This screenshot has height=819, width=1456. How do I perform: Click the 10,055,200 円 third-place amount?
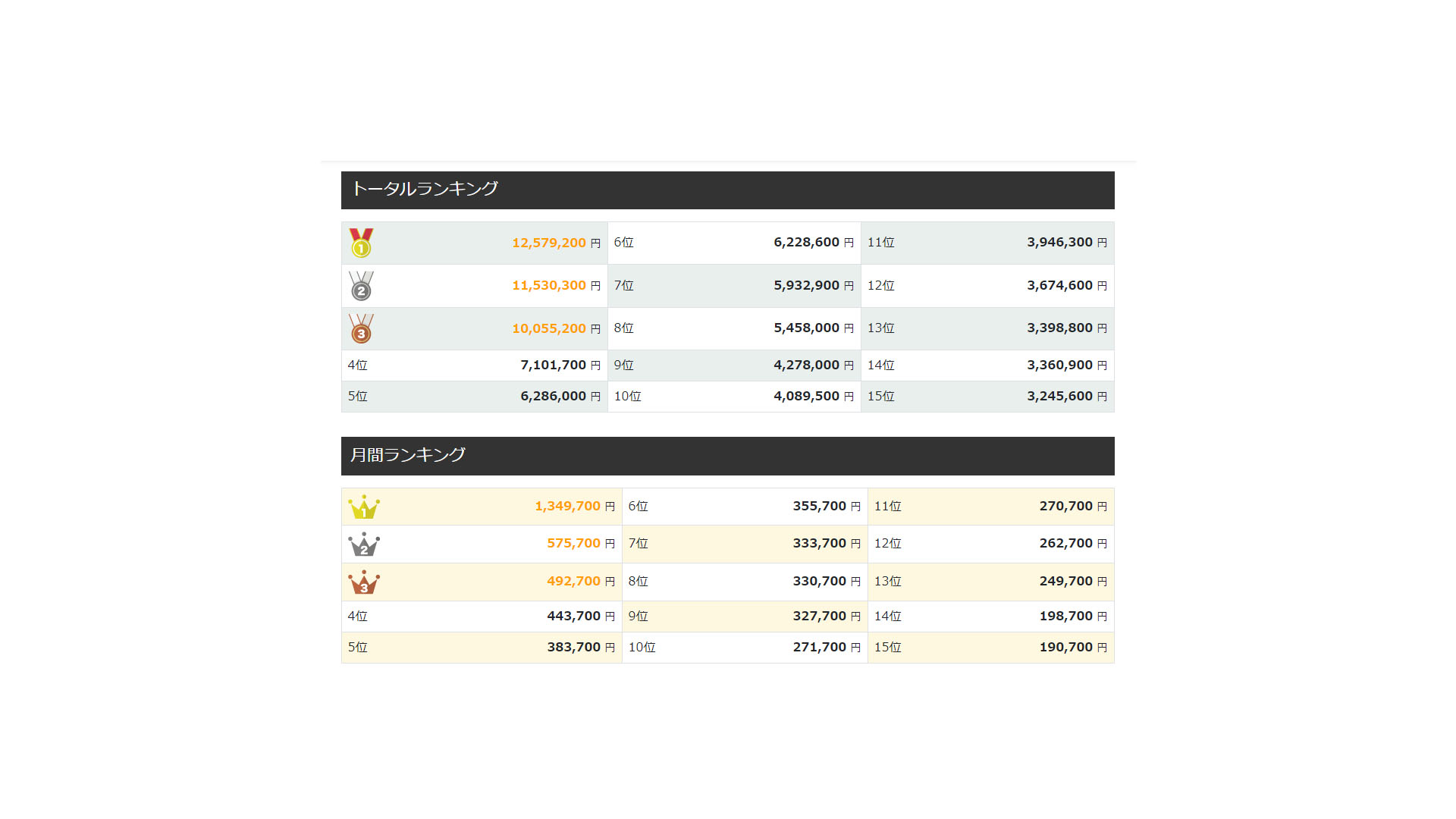[x=555, y=328]
